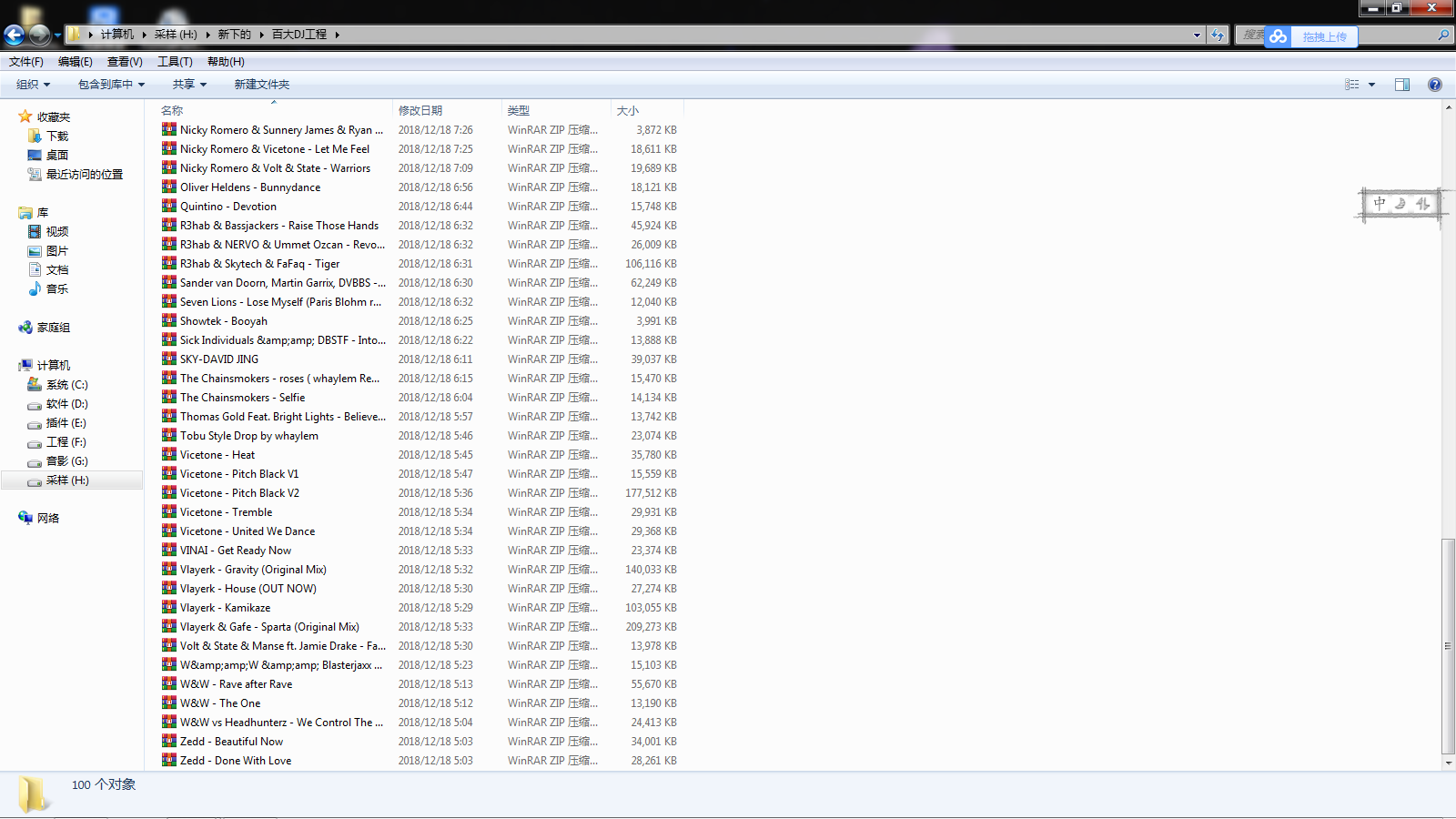Click the vertical scrollbar thumb
Screen dimensions: 1456x819
point(1448,646)
